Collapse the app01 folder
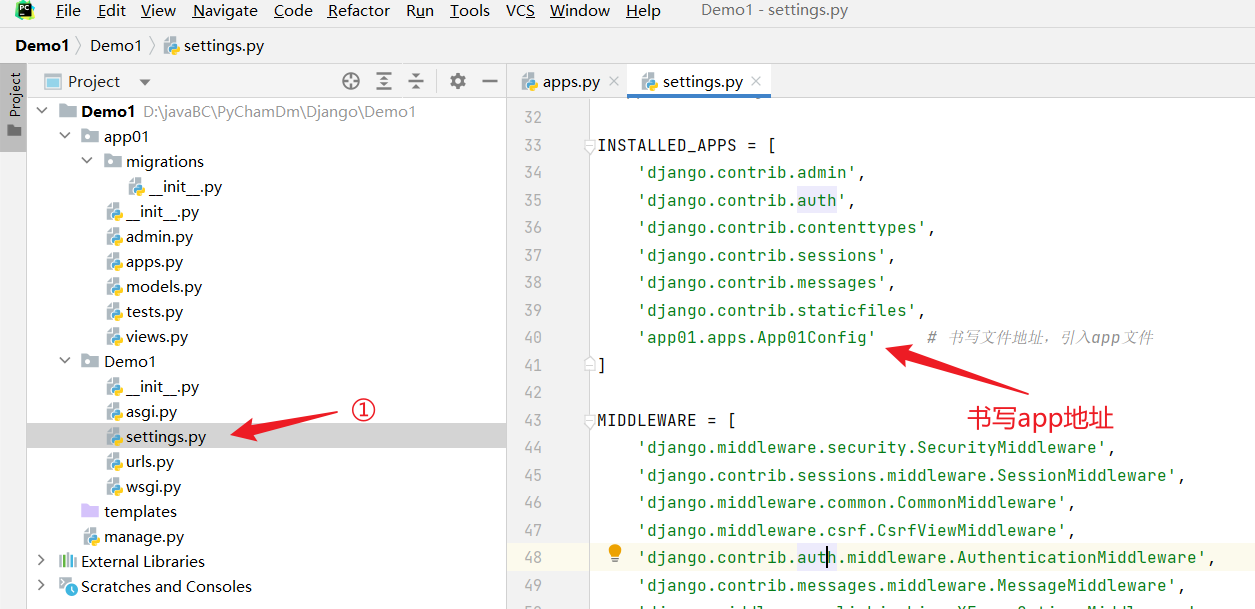This screenshot has width=1255, height=609. pos(64,136)
